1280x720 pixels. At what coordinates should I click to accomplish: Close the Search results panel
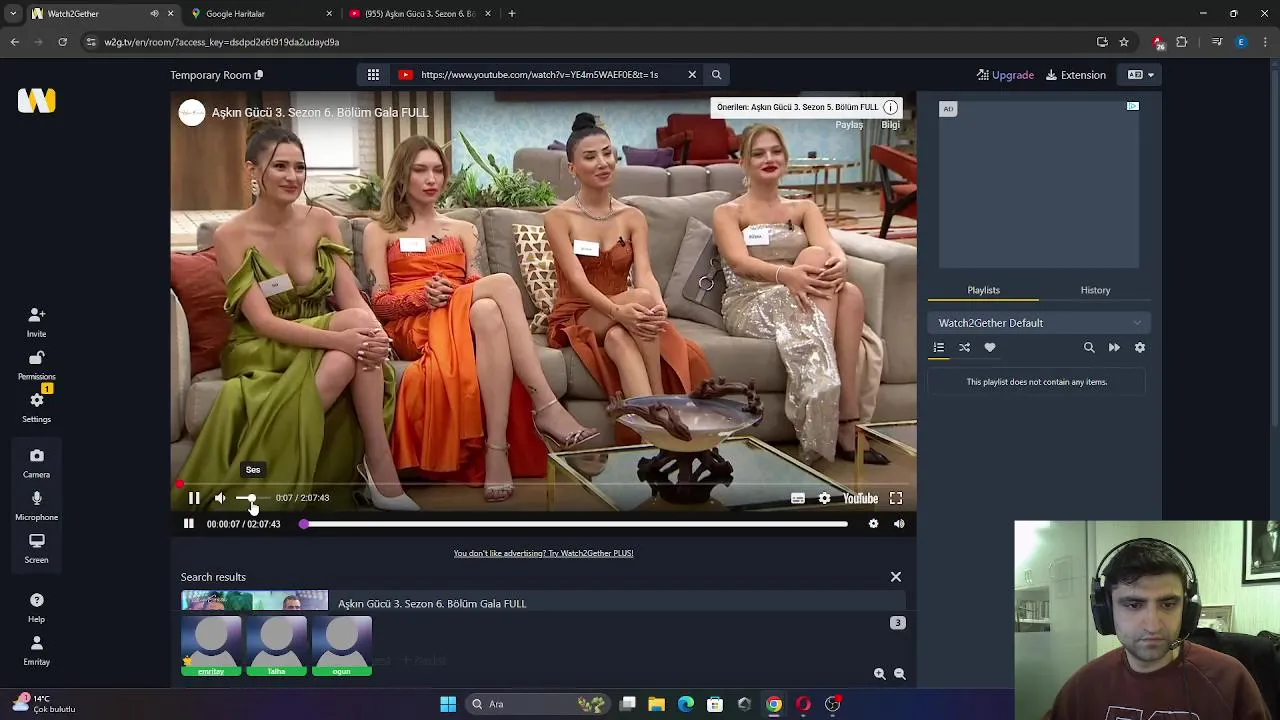(896, 577)
